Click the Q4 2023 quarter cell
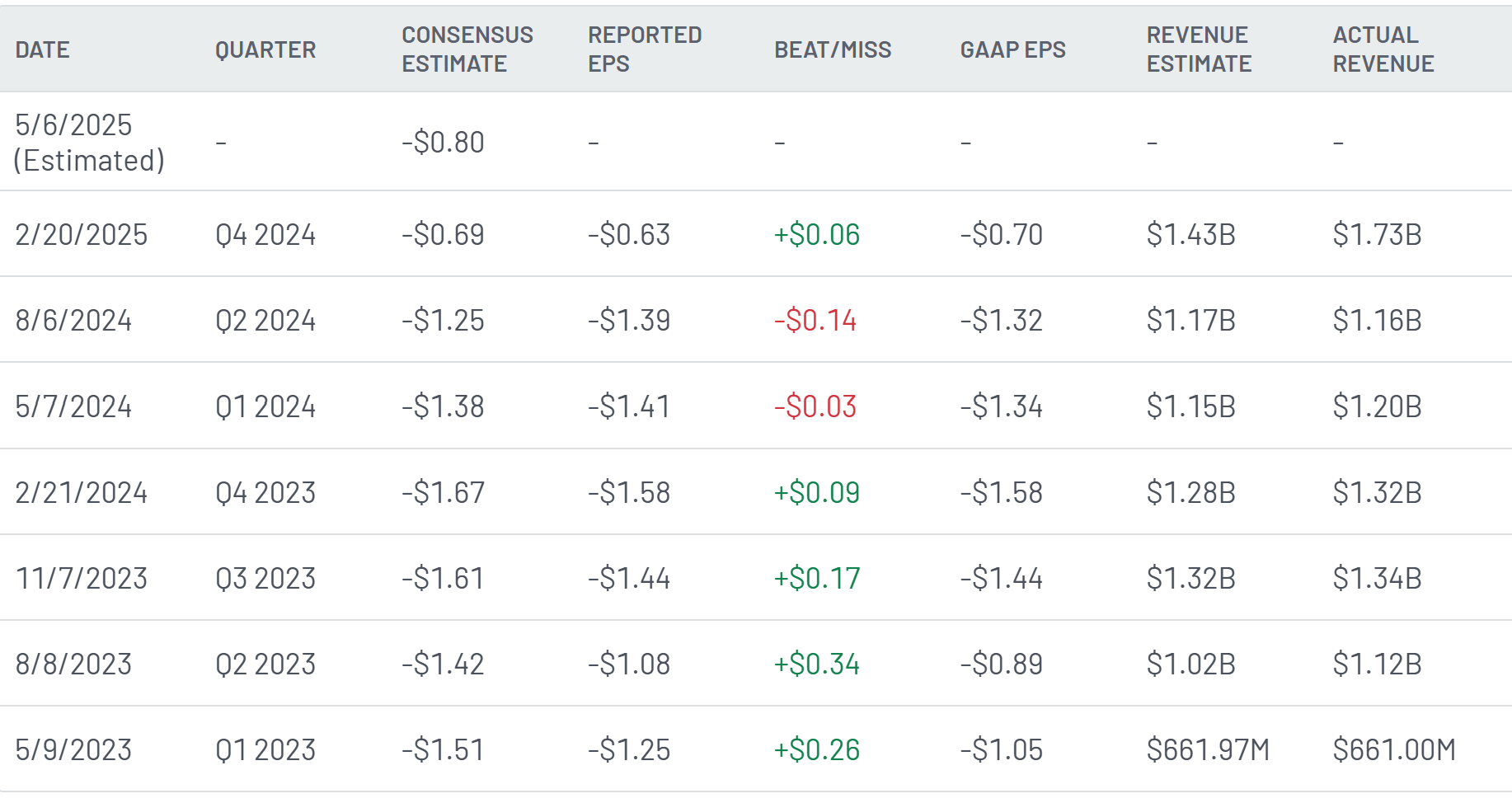1512x803 pixels. pos(265,493)
